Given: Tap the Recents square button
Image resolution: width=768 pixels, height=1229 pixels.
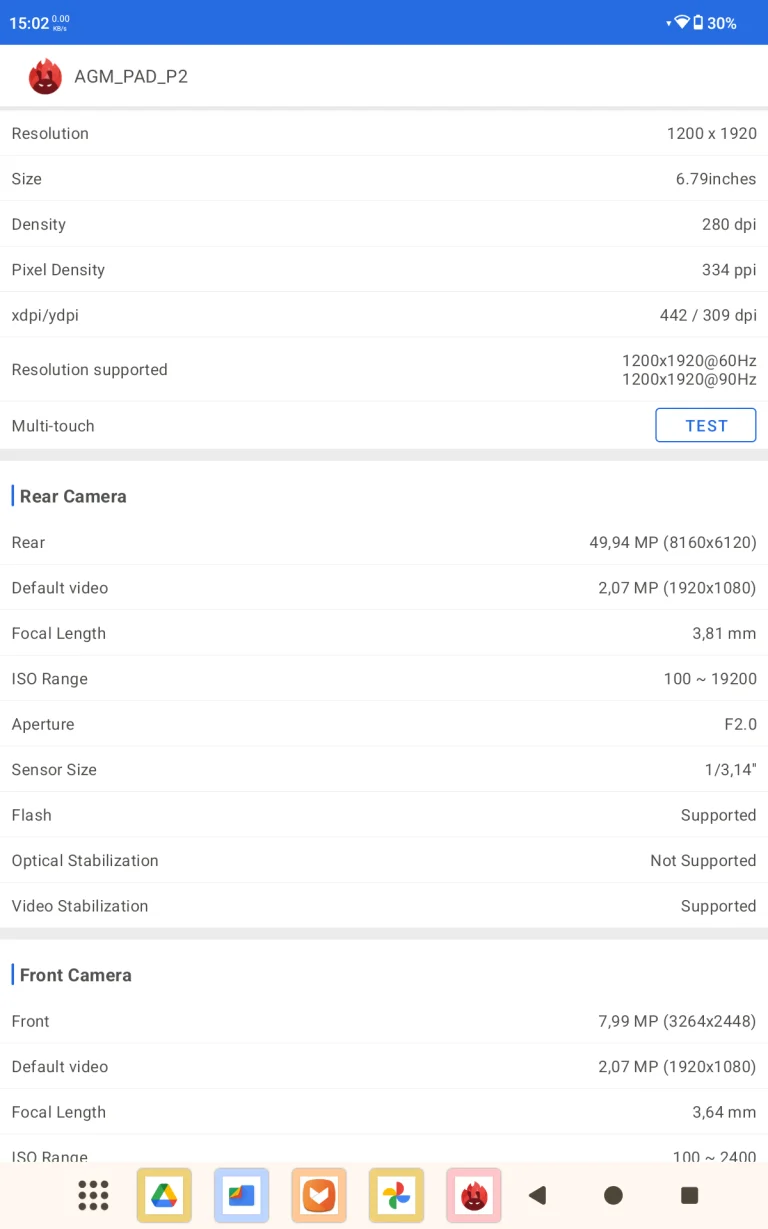Looking at the screenshot, I should point(689,1195).
